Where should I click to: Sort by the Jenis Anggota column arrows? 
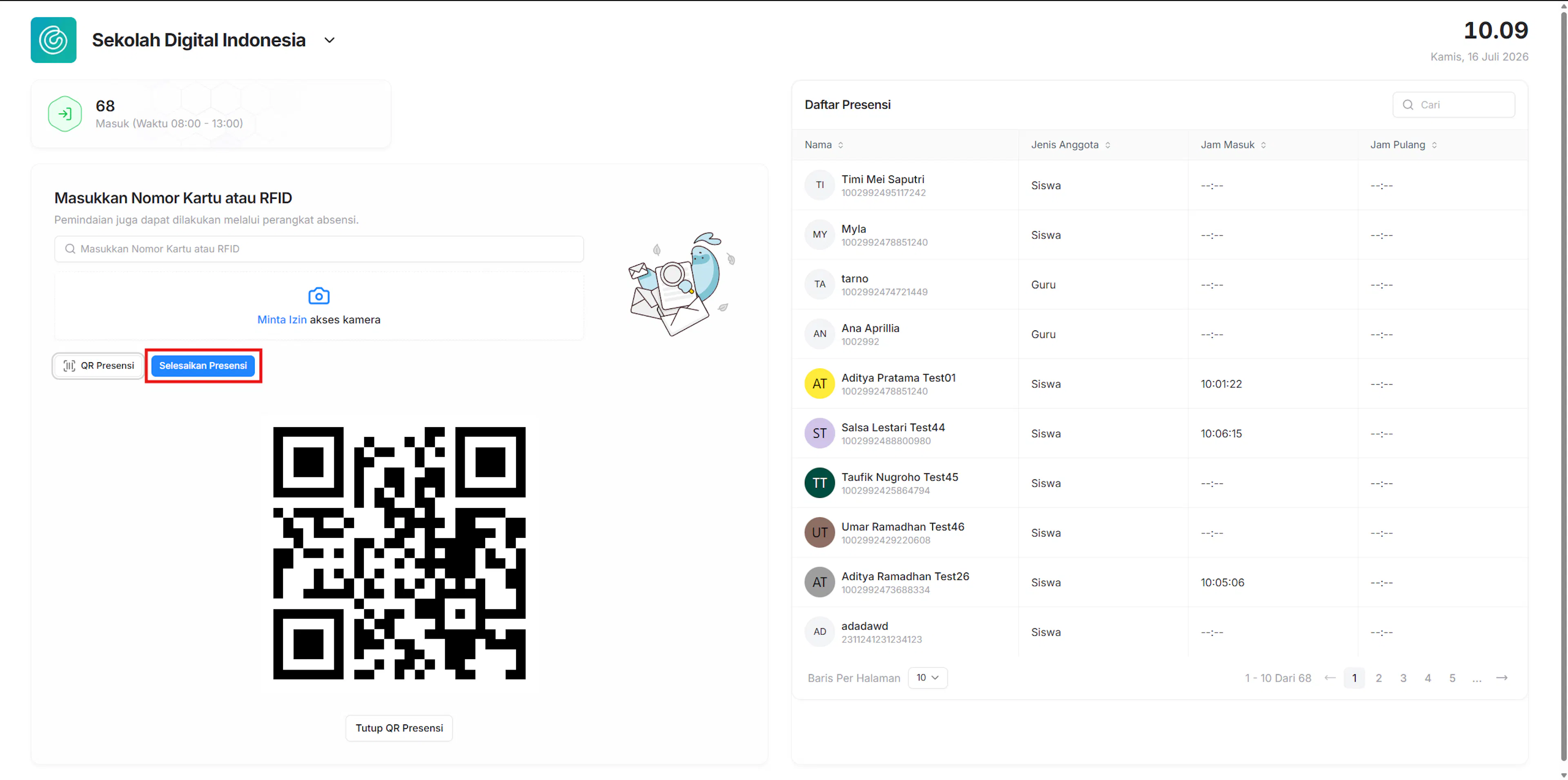(x=1108, y=145)
